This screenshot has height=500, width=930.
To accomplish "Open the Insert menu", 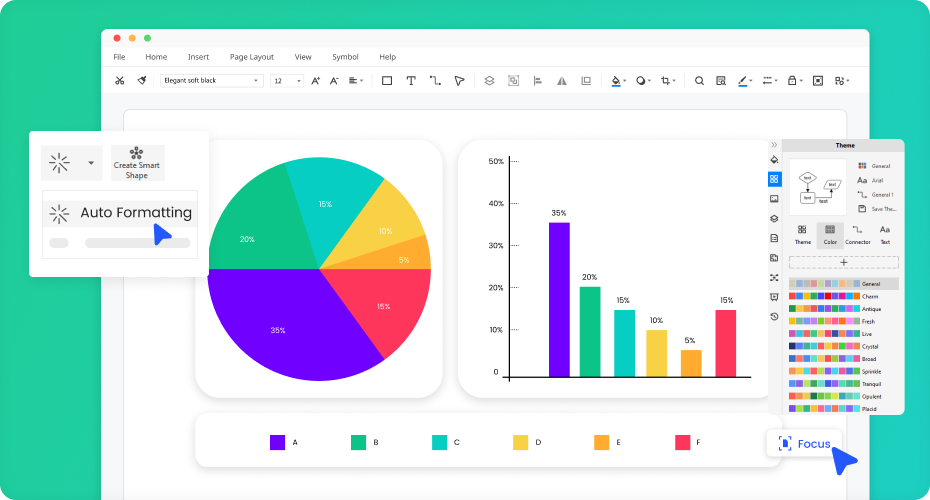I will point(198,57).
